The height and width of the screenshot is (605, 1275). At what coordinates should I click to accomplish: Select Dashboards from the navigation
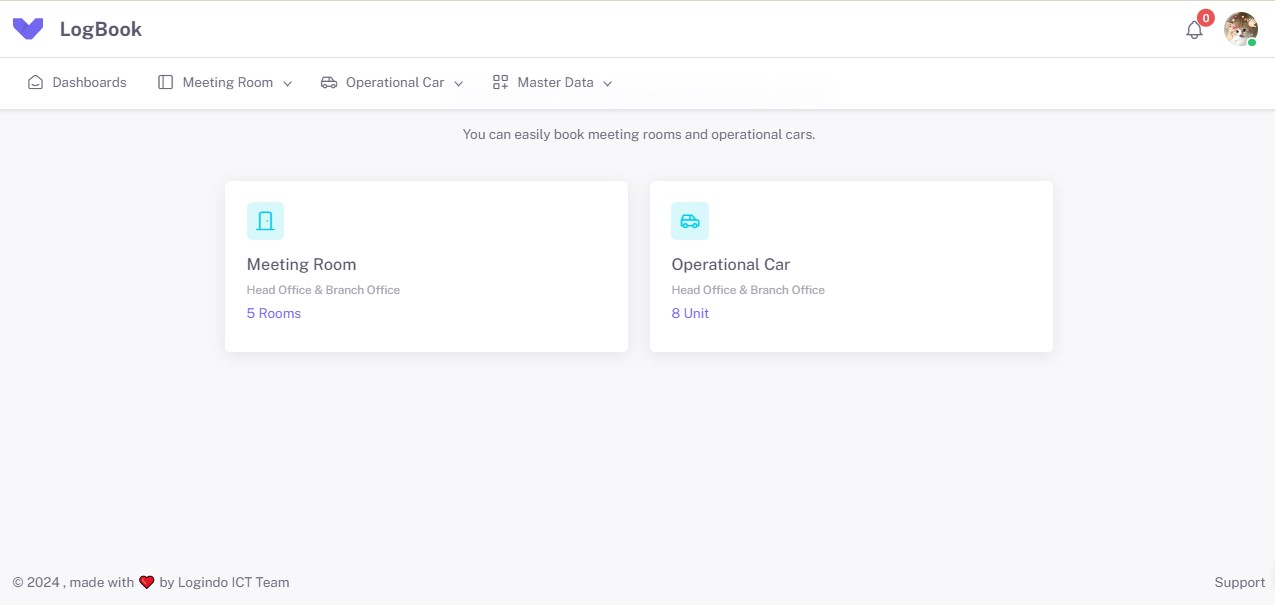point(89,82)
